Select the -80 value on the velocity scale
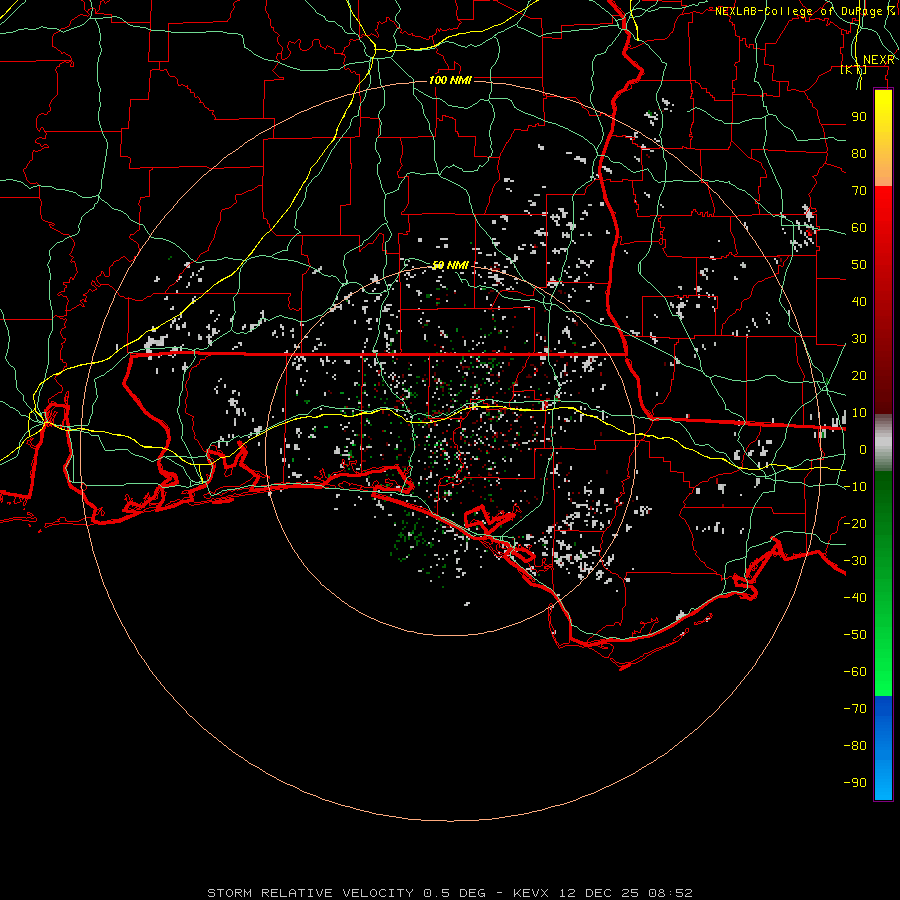This screenshot has width=900, height=900. pyautogui.click(x=855, y=746)
